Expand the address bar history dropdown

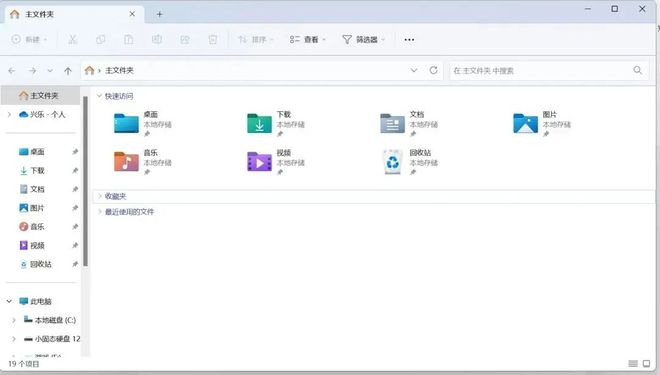coord(414,70)
